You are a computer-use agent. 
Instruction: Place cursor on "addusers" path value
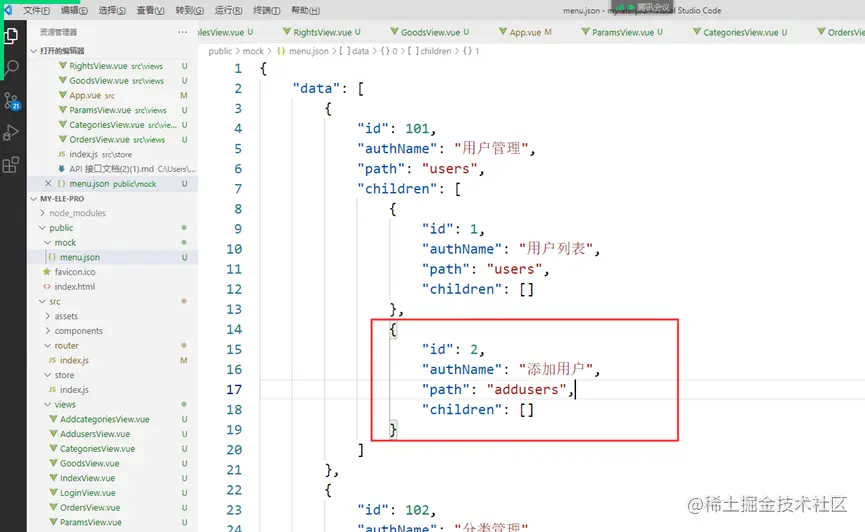(526, 390)
